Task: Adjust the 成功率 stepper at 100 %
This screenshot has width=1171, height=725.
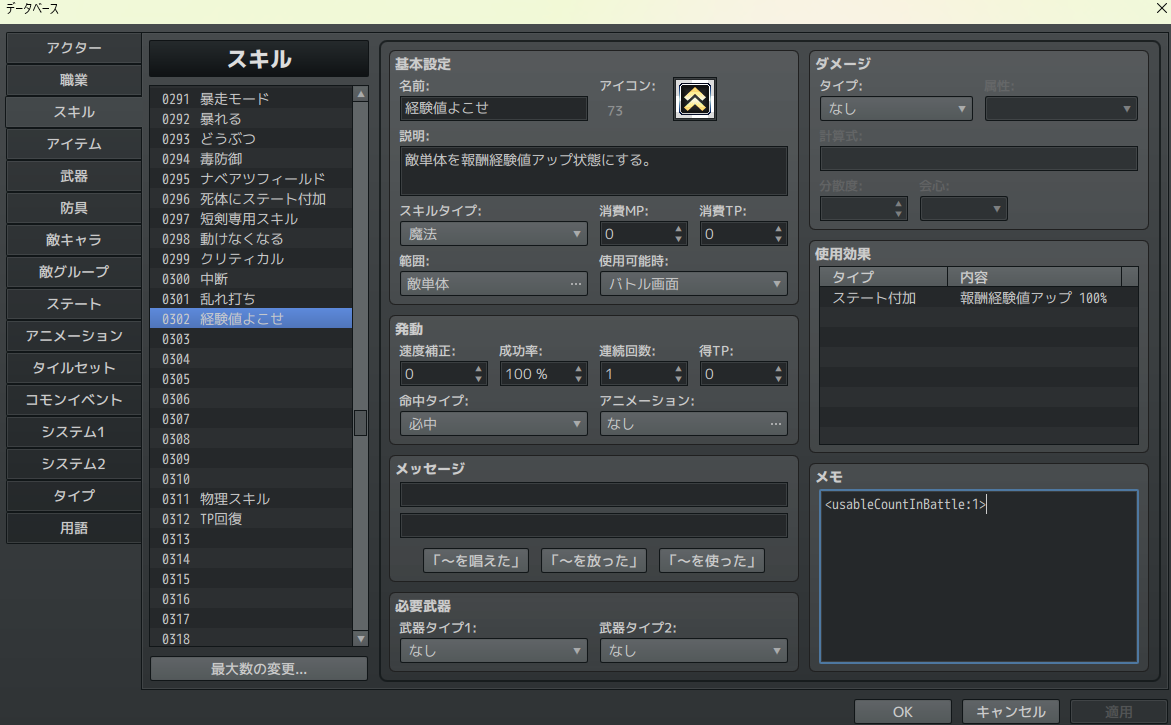Action: 579,373
